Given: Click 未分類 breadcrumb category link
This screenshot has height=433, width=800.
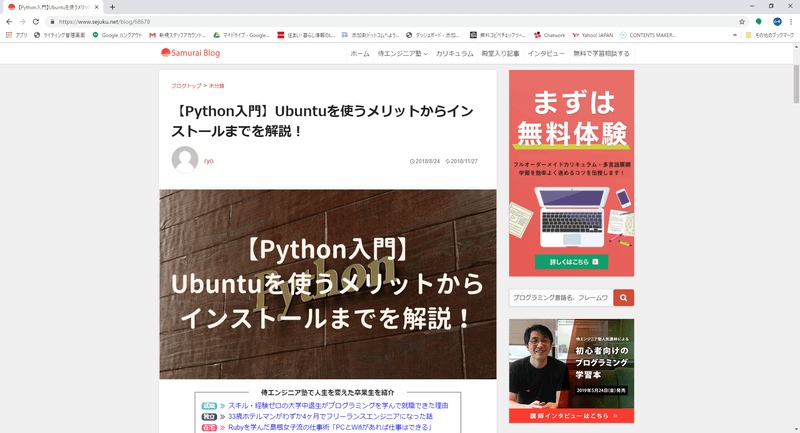Looking at the screenshot, I should 216,86.
